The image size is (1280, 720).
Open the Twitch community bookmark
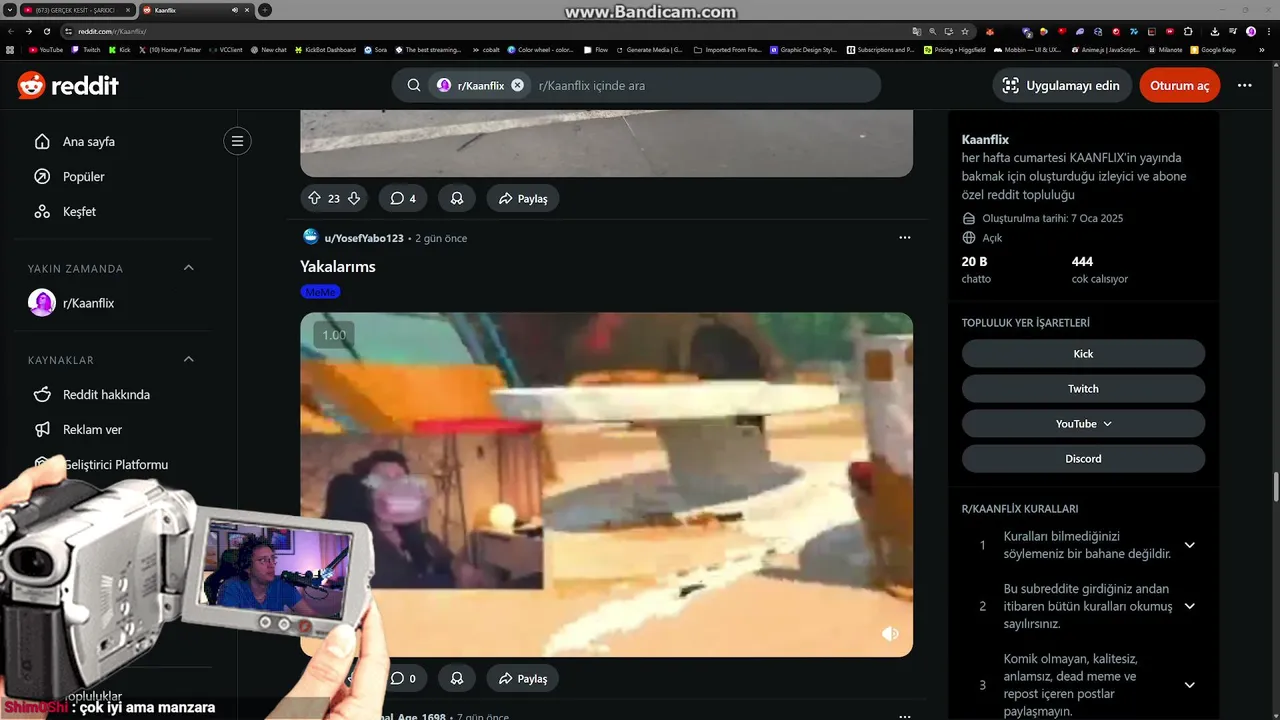point(1083,389)
